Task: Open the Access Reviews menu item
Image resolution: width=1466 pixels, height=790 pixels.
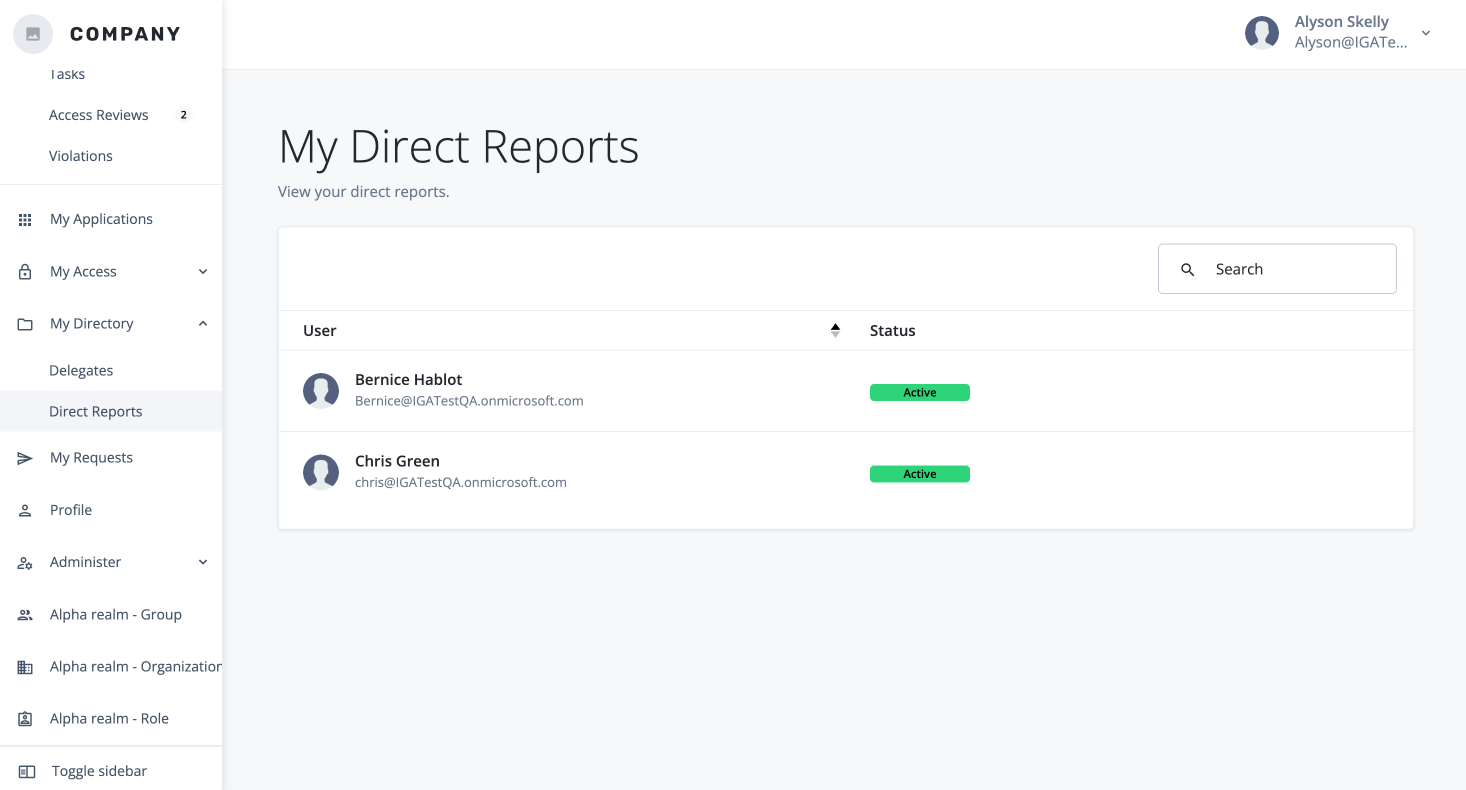Action: 99,114
